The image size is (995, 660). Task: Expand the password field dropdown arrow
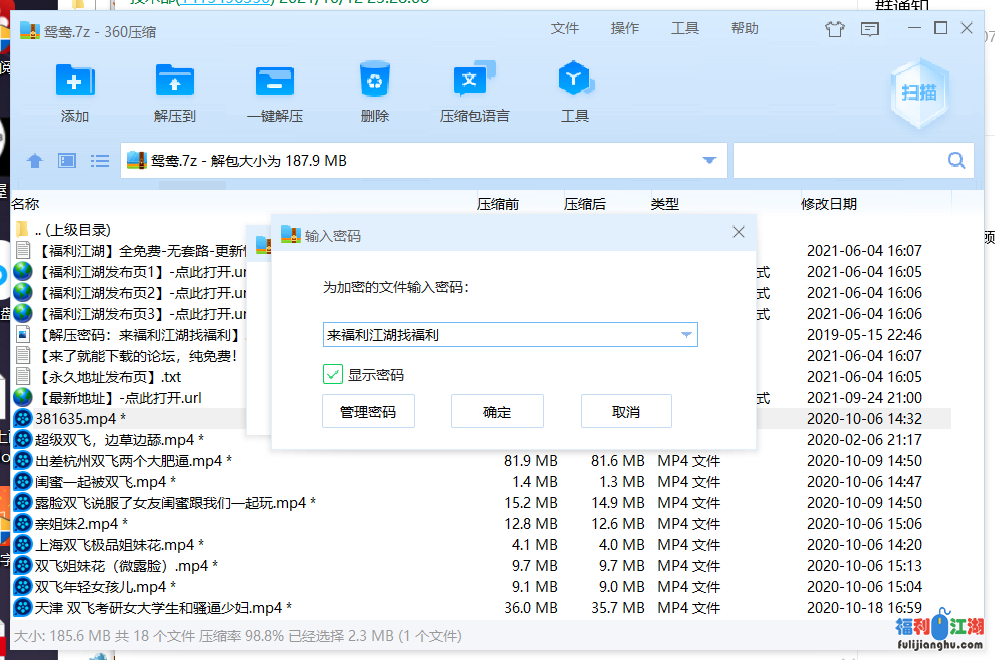(686, 335)
